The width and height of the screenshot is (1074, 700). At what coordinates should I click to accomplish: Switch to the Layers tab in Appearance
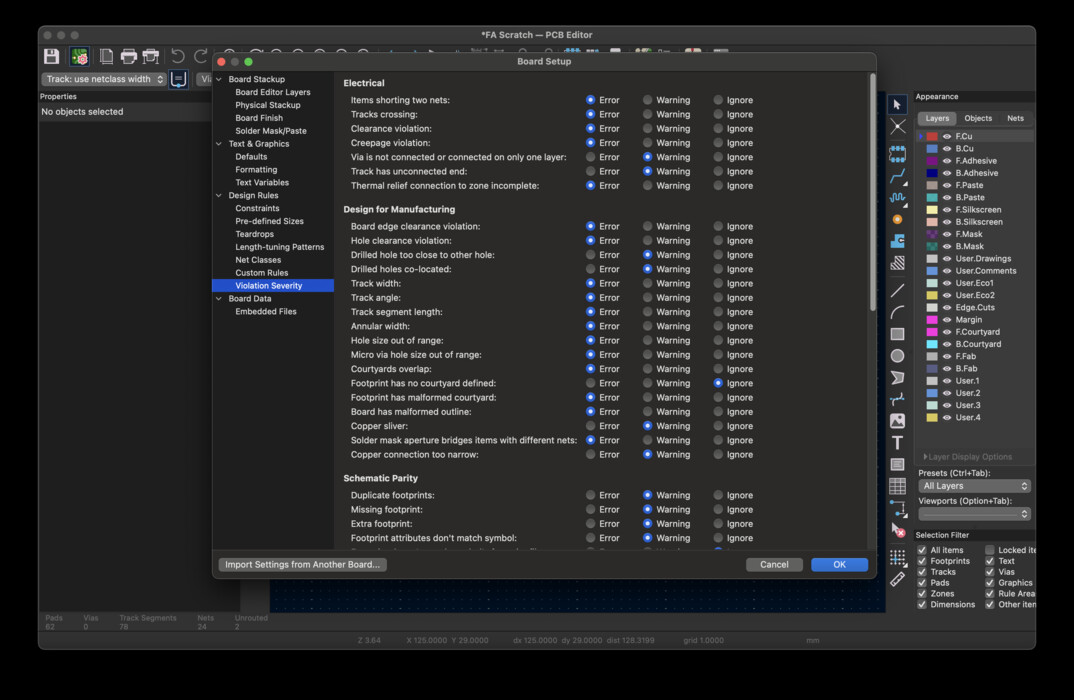click(x=937, y=118)
